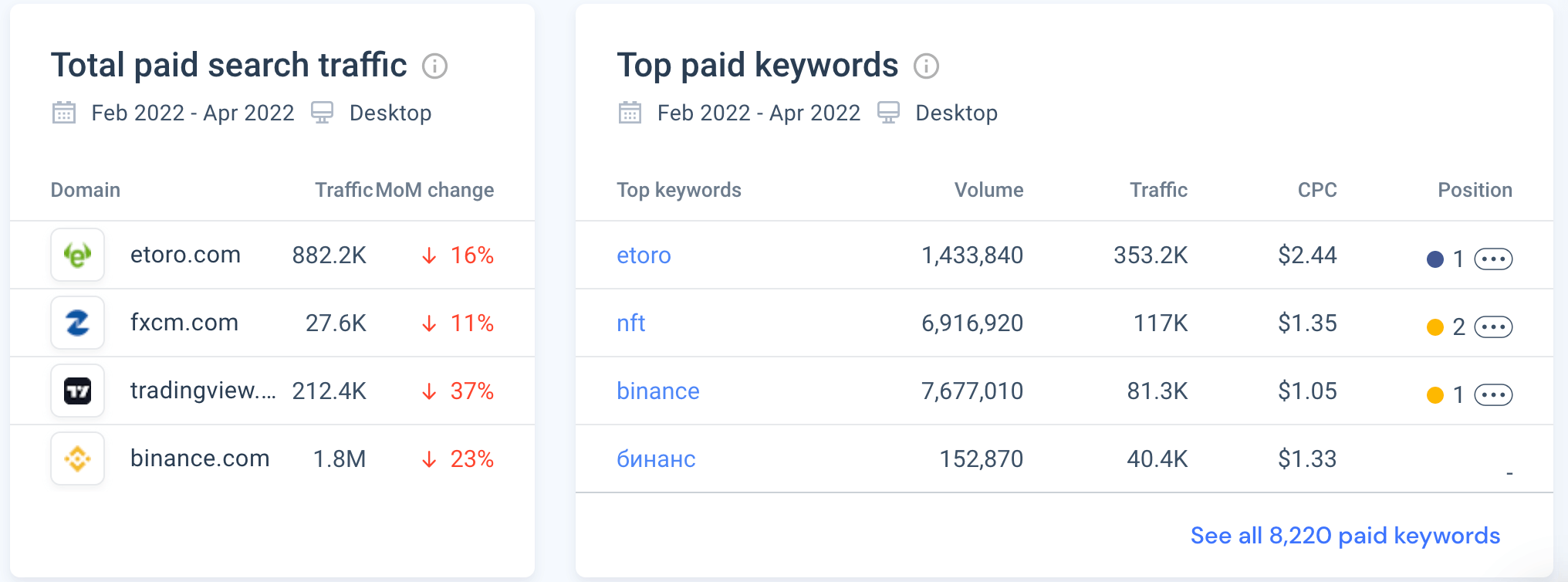Click the binance.com favicon logo
Screen dimensions: 1568x582
(77, 458)
